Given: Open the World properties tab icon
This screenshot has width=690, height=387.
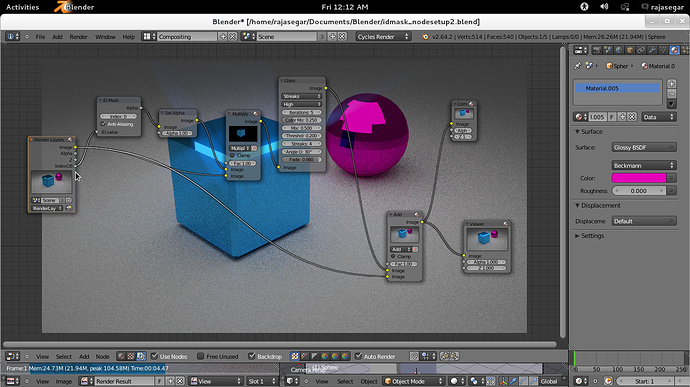Looking at the screenshot, I should pos(619,50).
